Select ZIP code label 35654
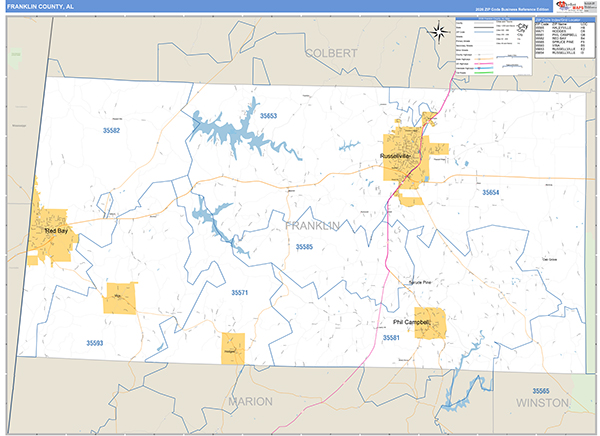The width and height of the screenshot is (600, 436). (491, 193)
